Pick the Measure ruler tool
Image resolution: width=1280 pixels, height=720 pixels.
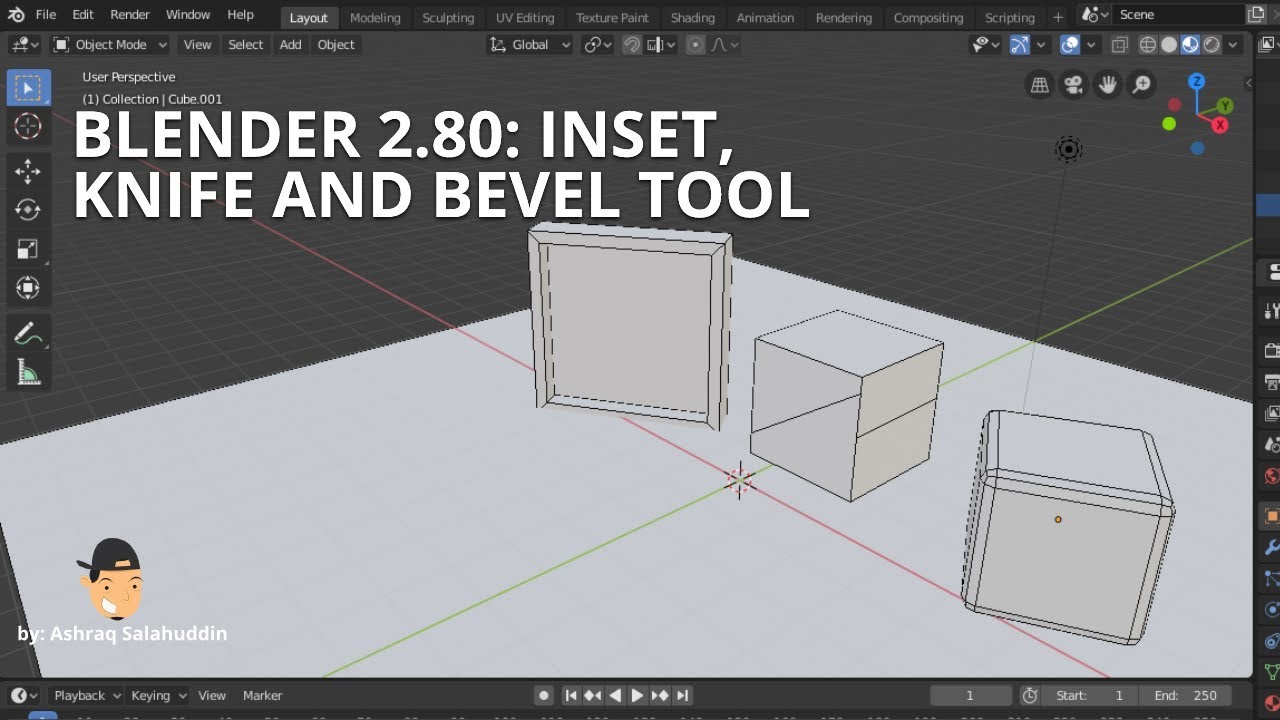point(28,373)
